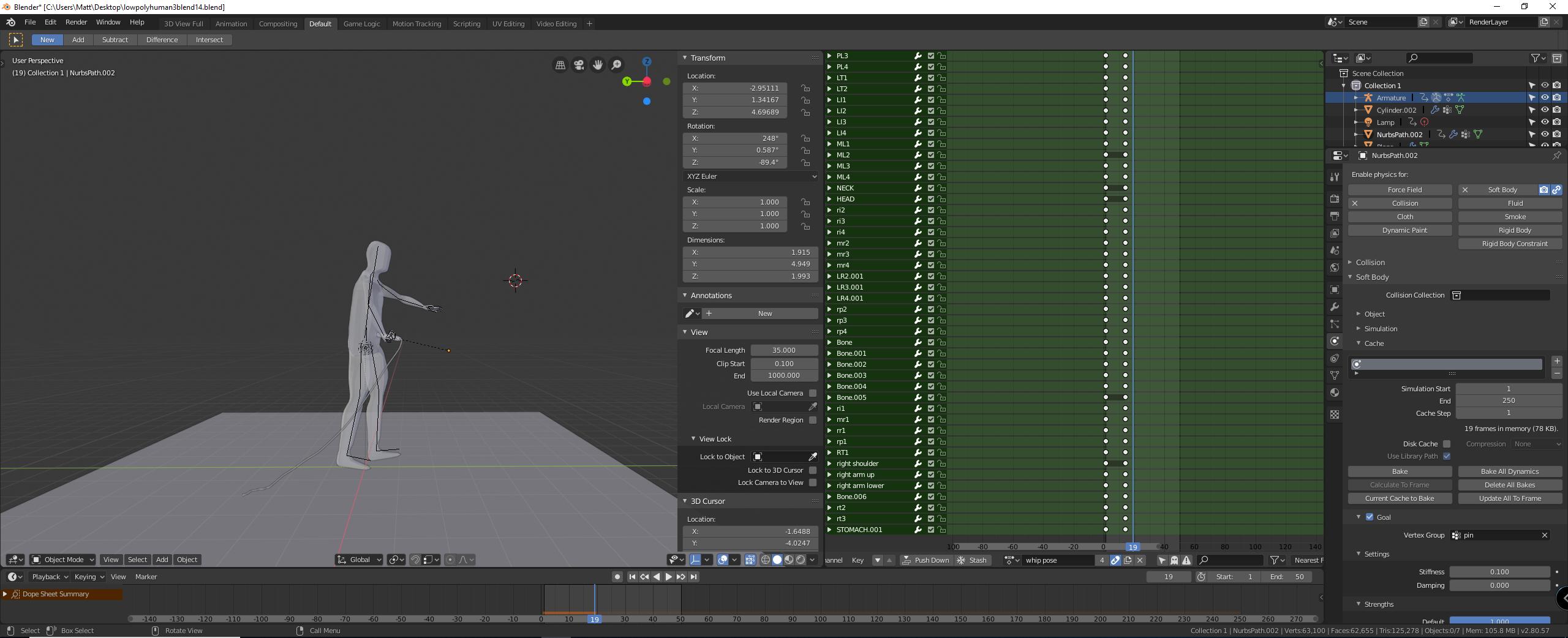This screenshot has width=1568, height=638.
Task: Click the Push Down action button
Action: tap(925, 560)
